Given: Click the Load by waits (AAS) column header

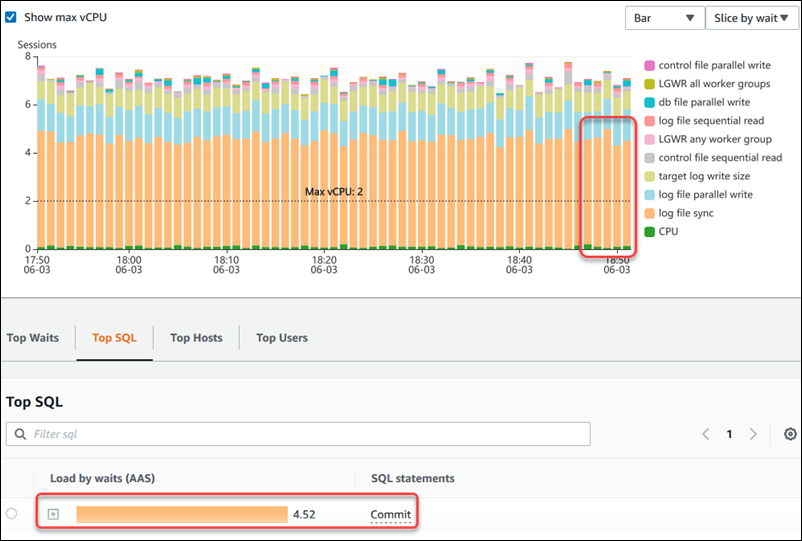Looking at the screenshot, I should pyautogui.click(x=102, y=479).
